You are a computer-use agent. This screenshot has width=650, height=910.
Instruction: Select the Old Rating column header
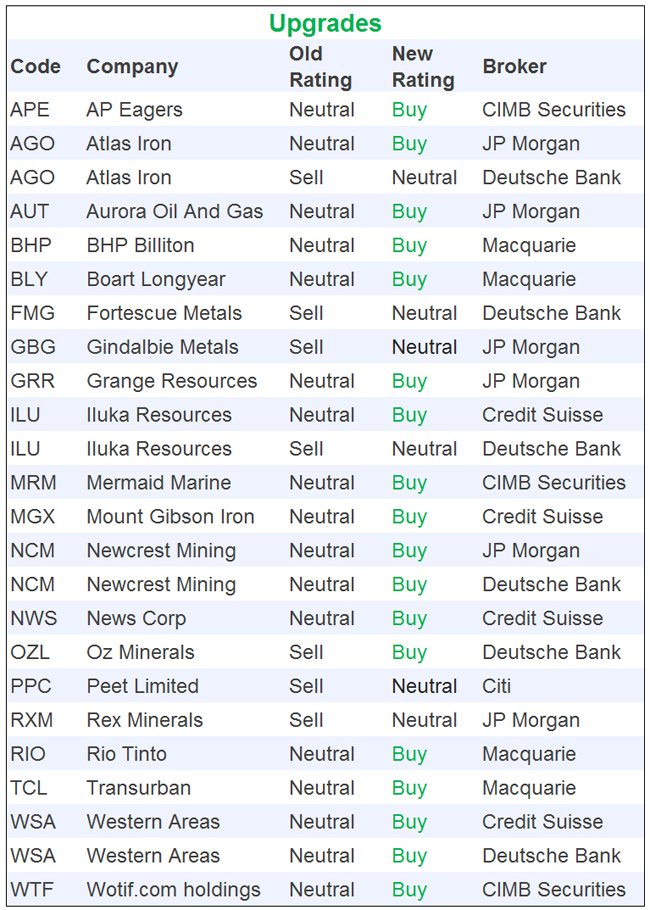tap(320, 67)
